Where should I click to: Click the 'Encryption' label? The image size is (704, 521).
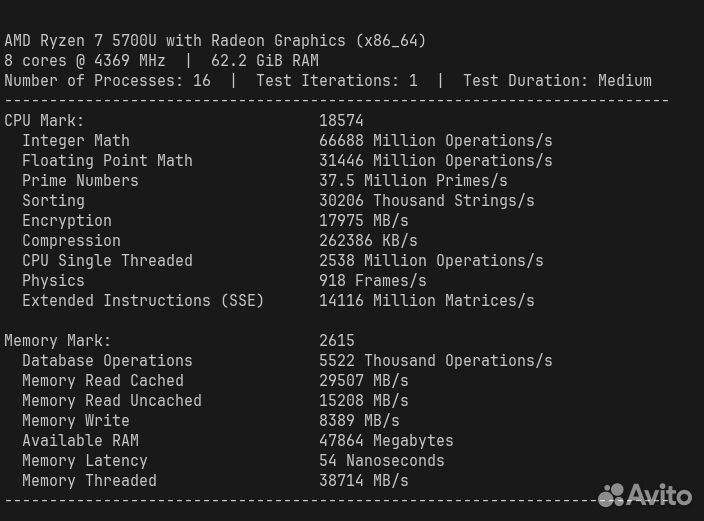67,221
